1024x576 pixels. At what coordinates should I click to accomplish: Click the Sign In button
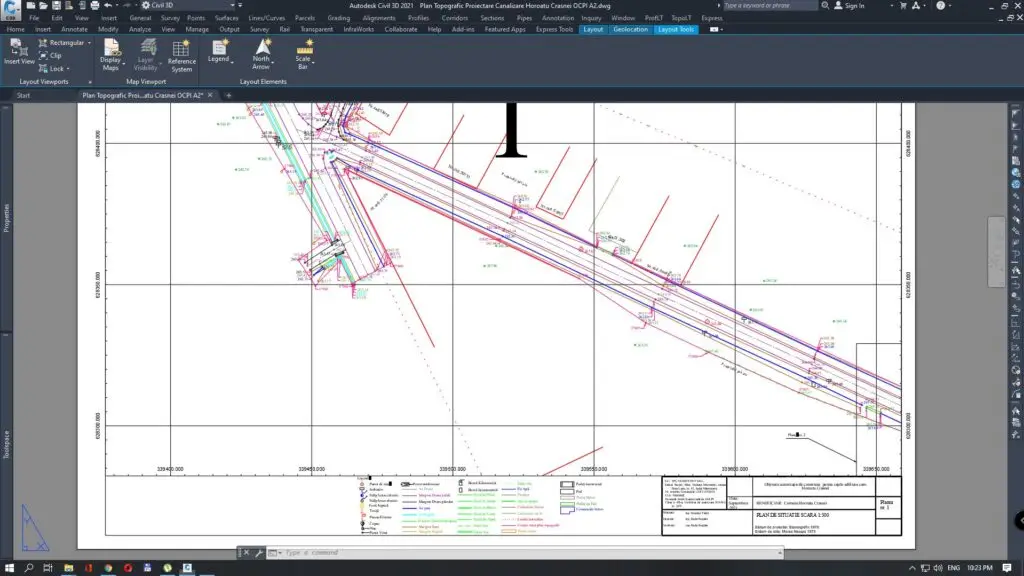click(850, 5)
